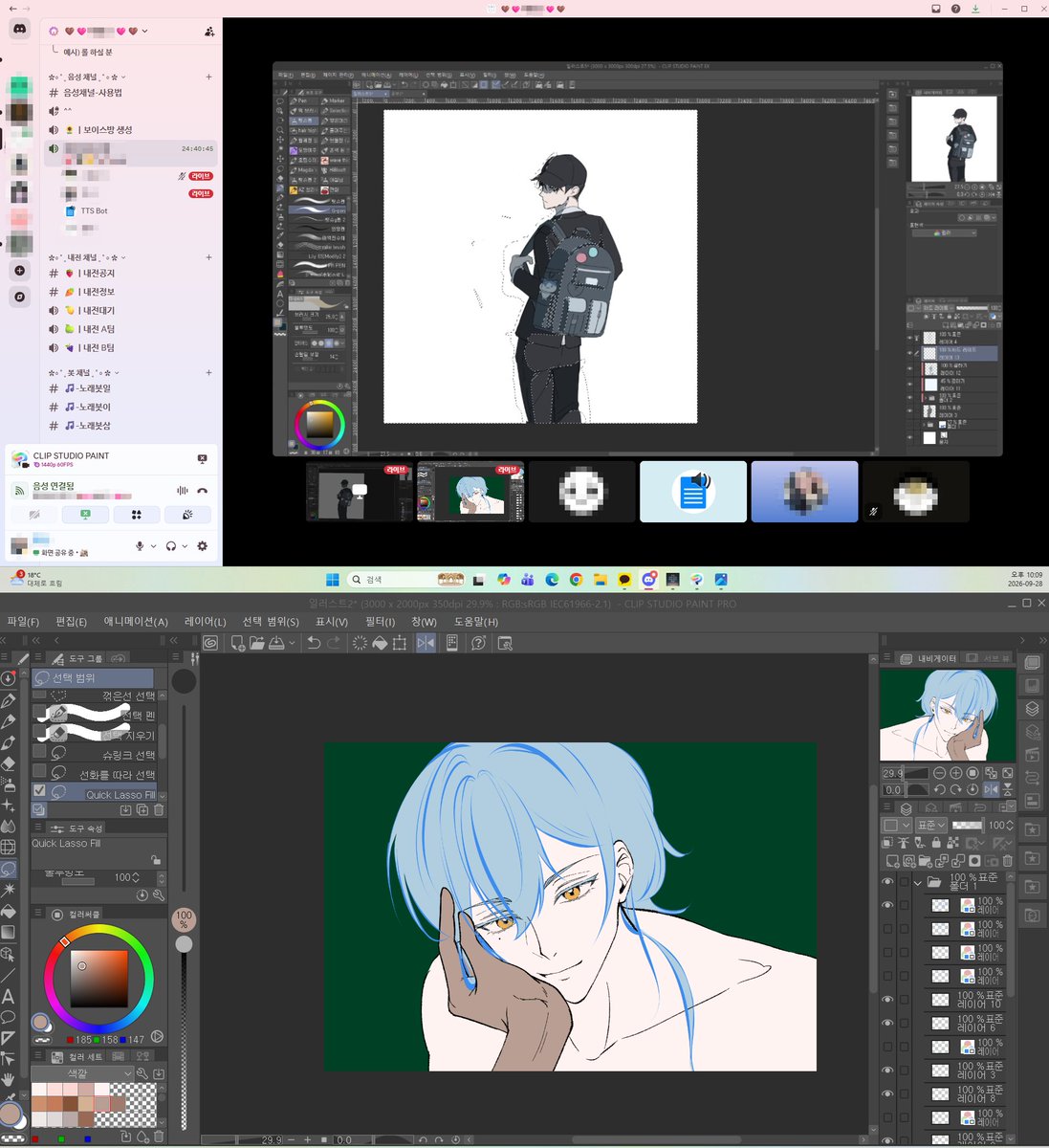The image size is (1049, 1148).
Task: Mute microphone in Discord user panel
Action: (x=140, y=545)
